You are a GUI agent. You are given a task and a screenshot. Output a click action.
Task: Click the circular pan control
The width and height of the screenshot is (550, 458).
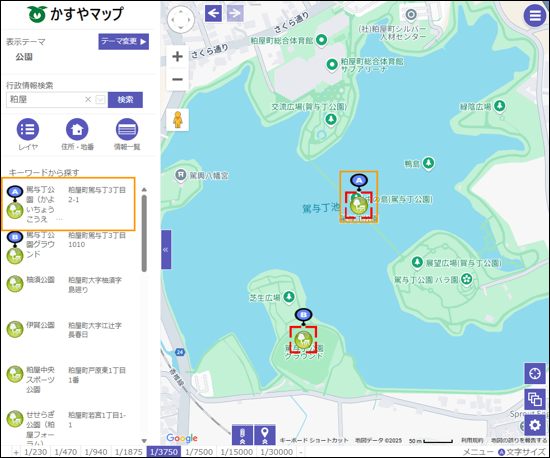point(181,19)
